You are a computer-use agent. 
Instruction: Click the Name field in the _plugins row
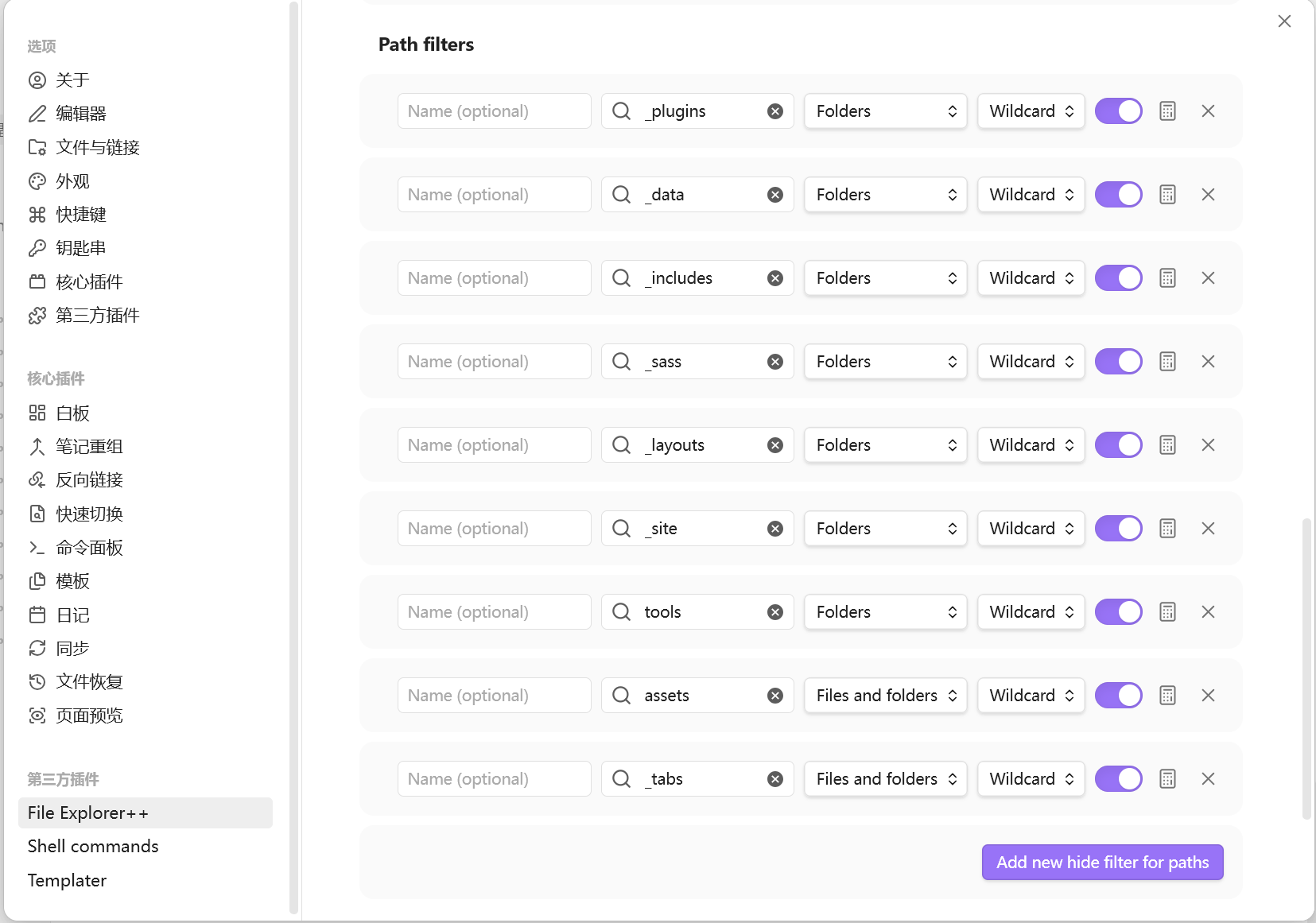494,111
